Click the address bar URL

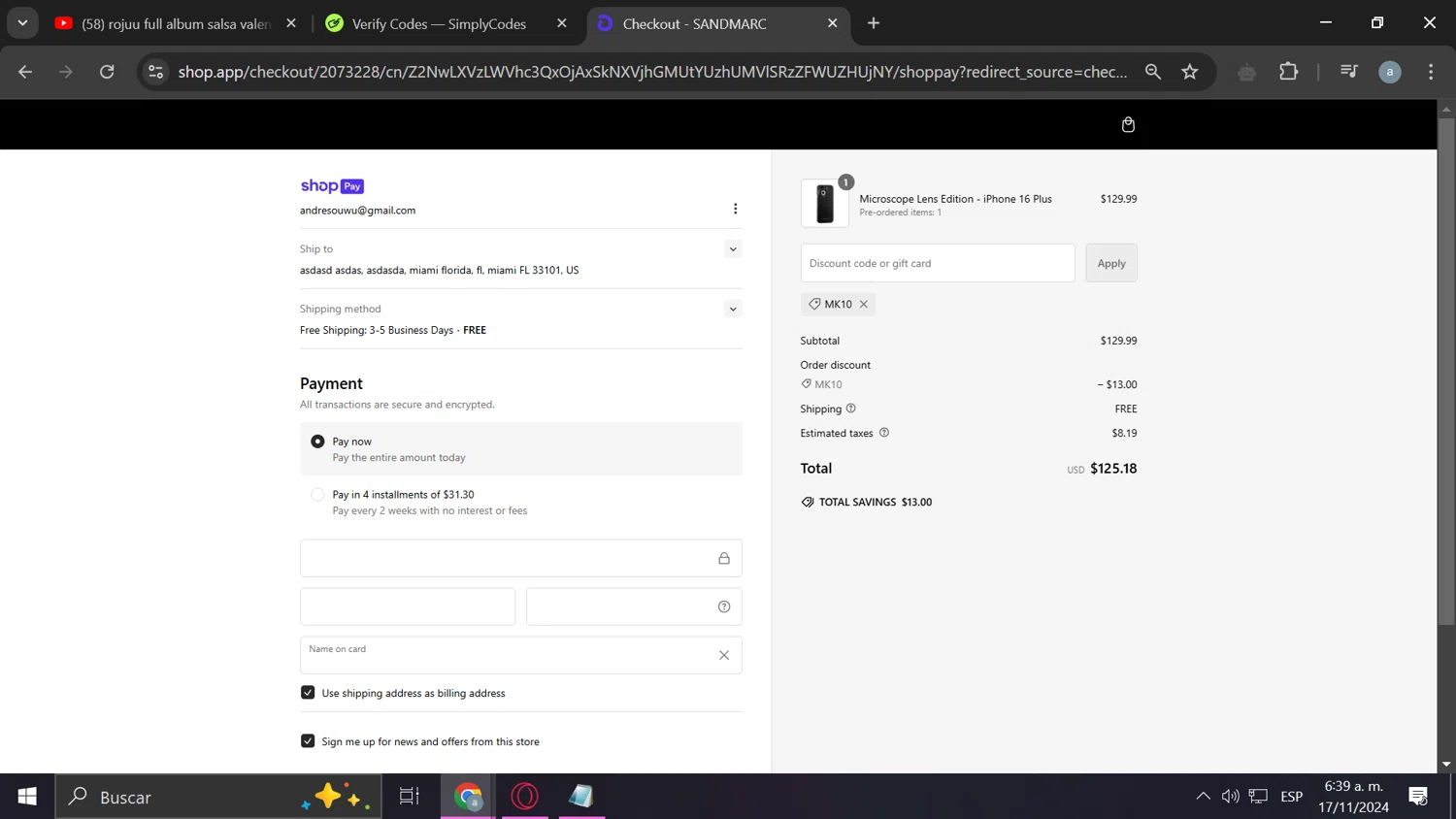(652, 72)
